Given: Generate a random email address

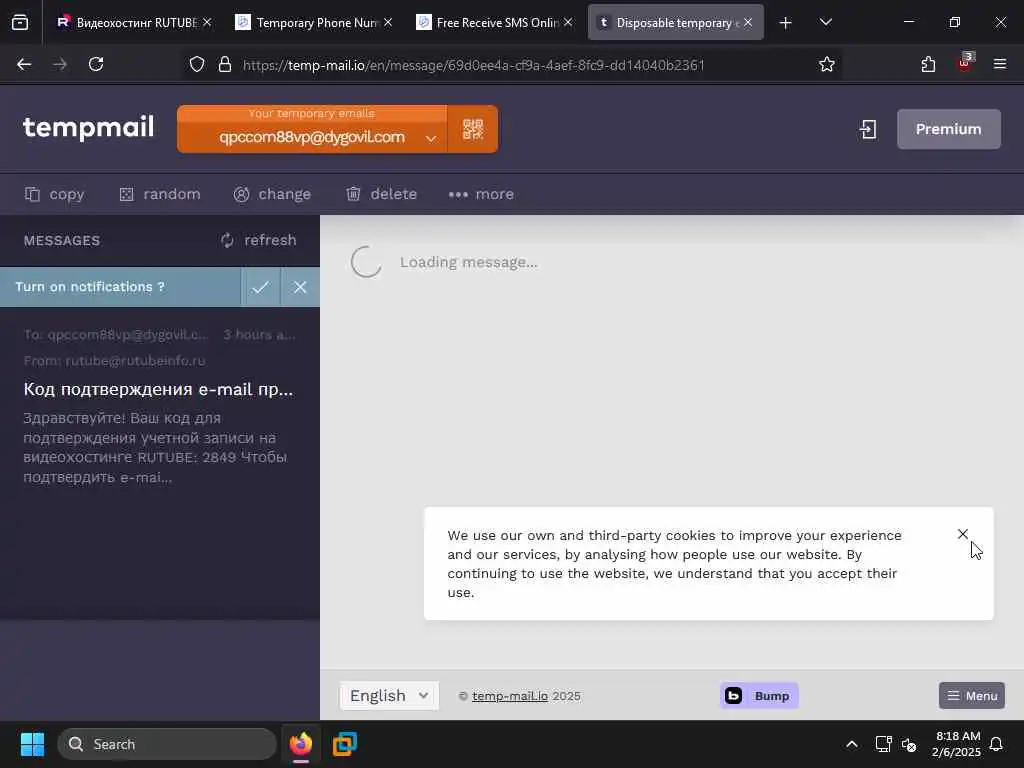Looking at the screenshot, I should [x=160, y=194].
